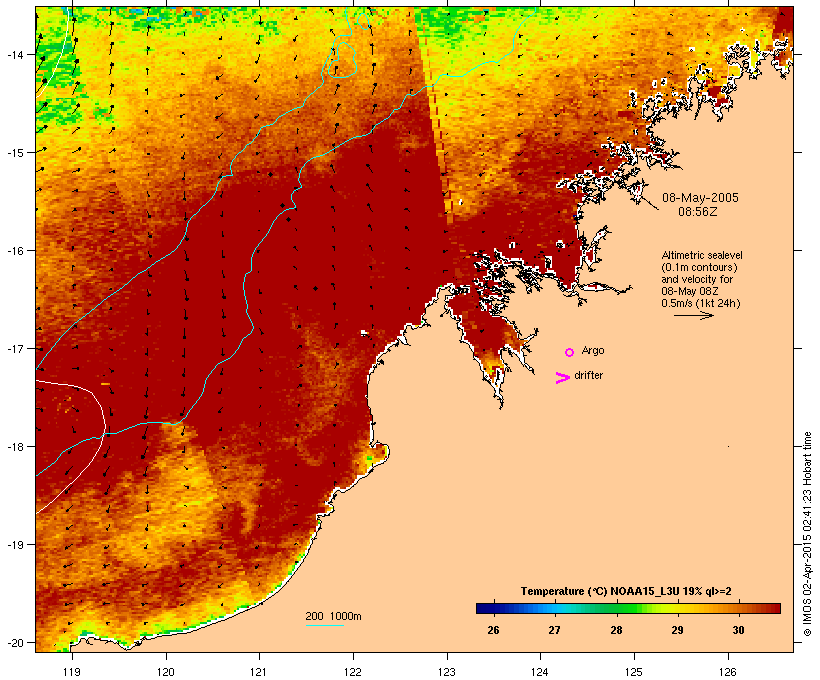Click the time text '08:56Z'

tap(698, 212)
